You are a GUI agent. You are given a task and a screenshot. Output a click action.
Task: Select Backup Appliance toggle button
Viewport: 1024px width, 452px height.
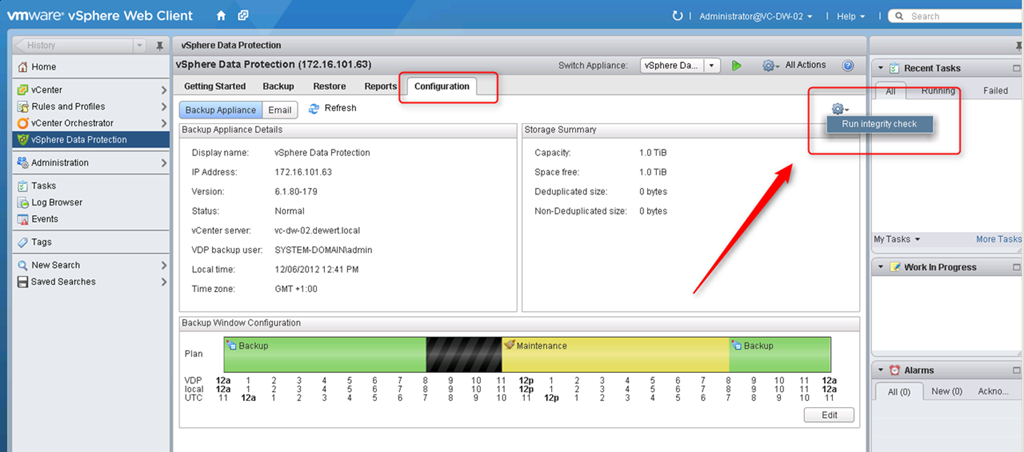[x=221, y=110]
